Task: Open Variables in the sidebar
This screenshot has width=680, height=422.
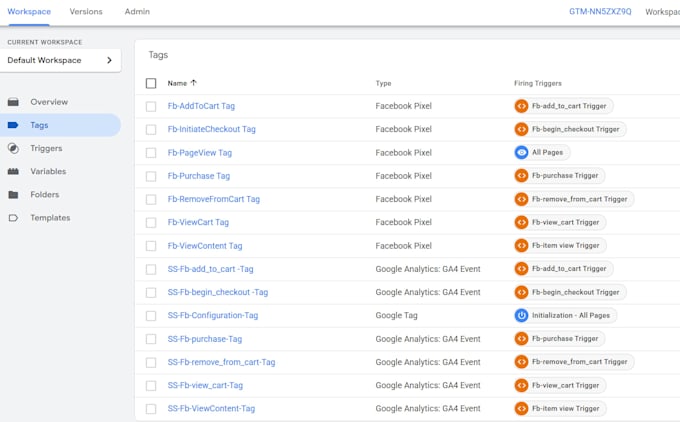Action: pyautogui.click(x=48, y=171)
